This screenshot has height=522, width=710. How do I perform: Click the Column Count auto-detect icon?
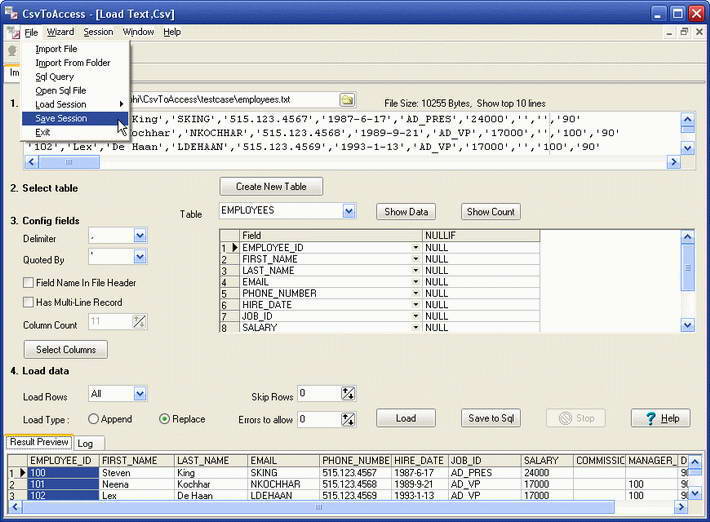[x=139, y=322]
